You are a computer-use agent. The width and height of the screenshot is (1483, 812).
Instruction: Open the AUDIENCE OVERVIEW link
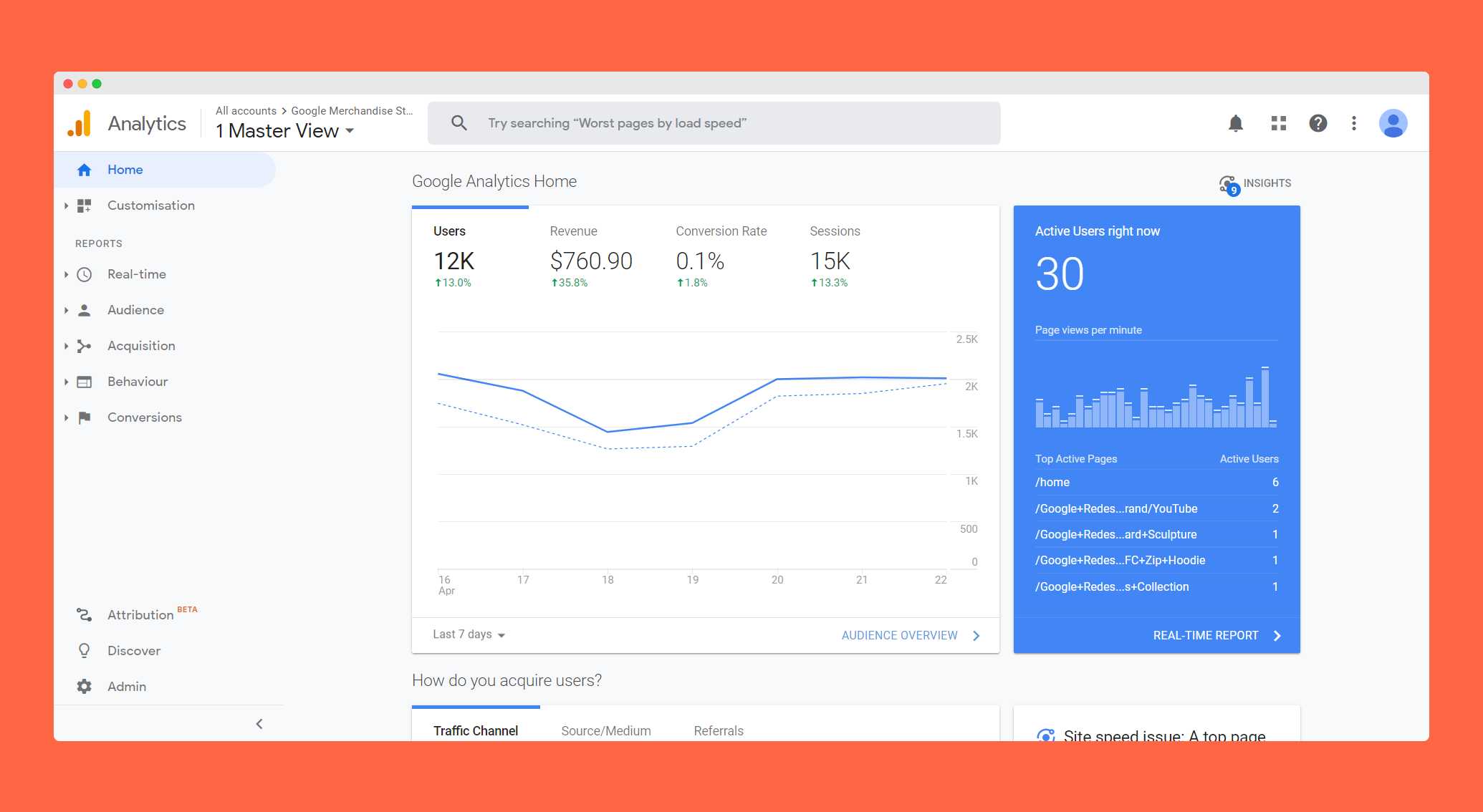point(899,635)
